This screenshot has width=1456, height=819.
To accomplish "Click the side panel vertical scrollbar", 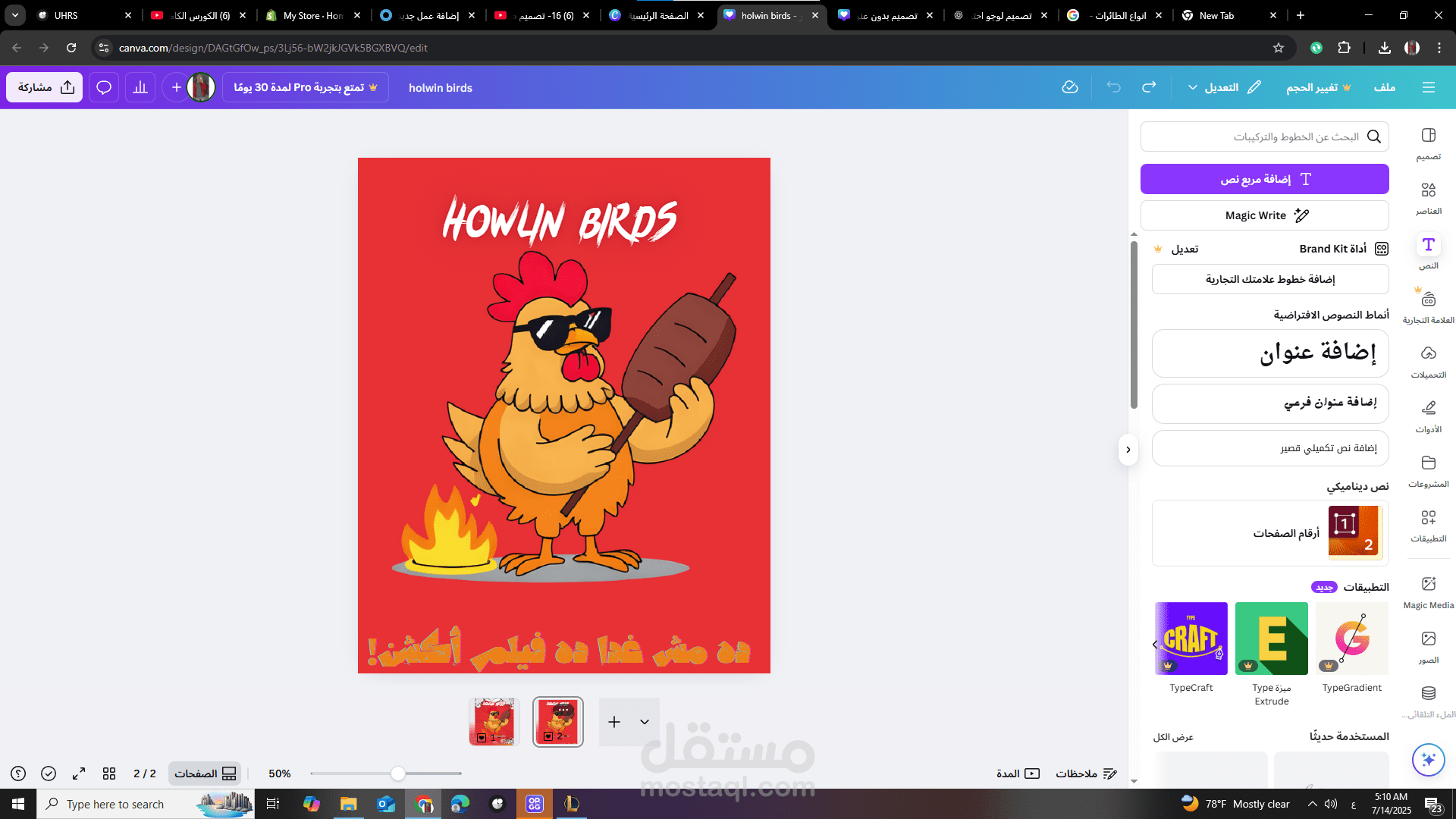I will pyautogui.click(x=1134, y=325).
